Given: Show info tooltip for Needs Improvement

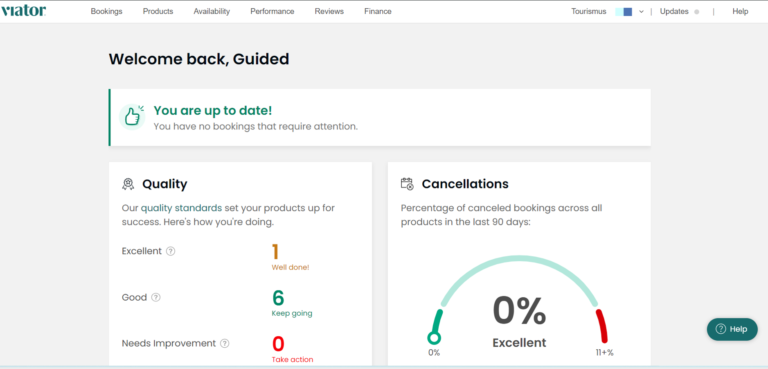Looking at the screenshot, I should pyautogui.click(x=224, y=343).
